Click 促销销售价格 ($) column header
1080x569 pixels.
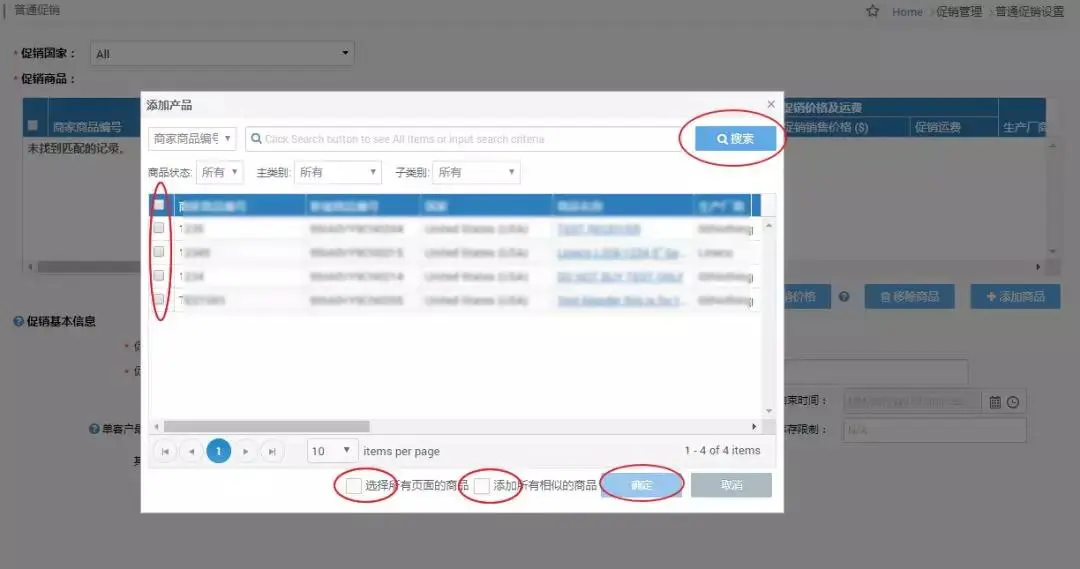[x=826, y=127]
